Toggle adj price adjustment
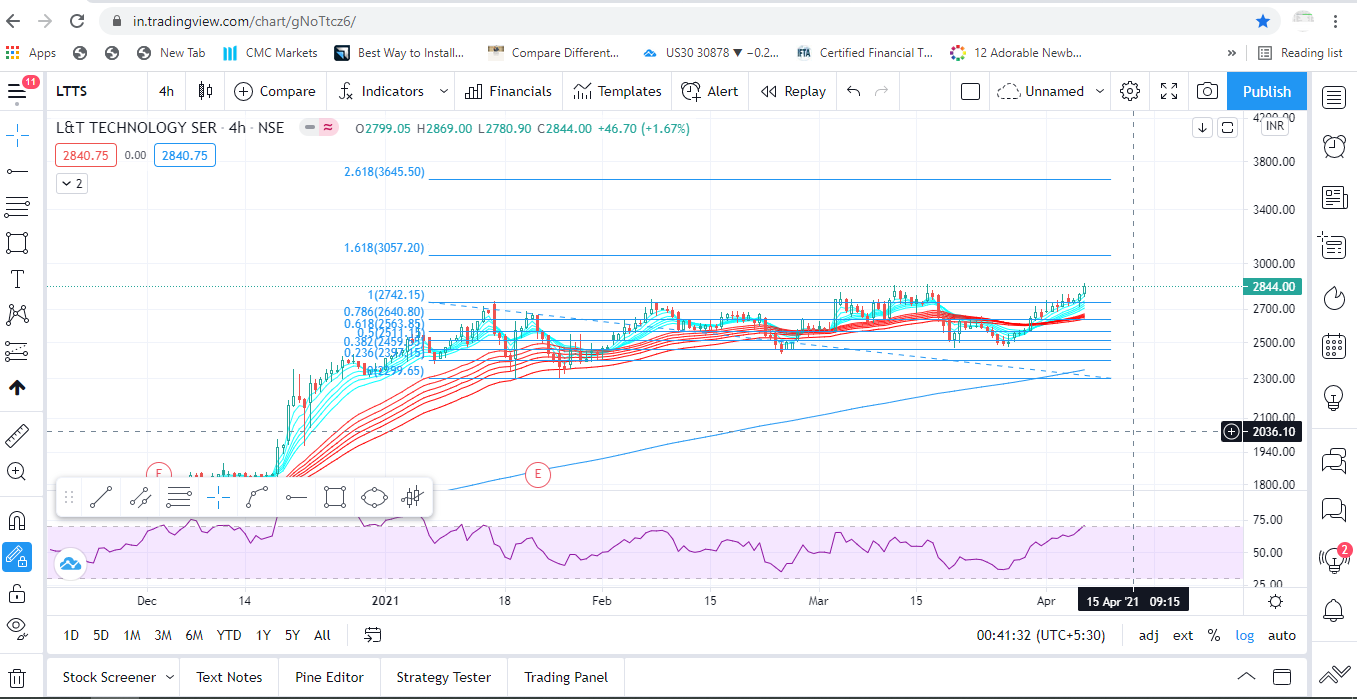Screen dimensions: 1357x699 [1149, 635]
